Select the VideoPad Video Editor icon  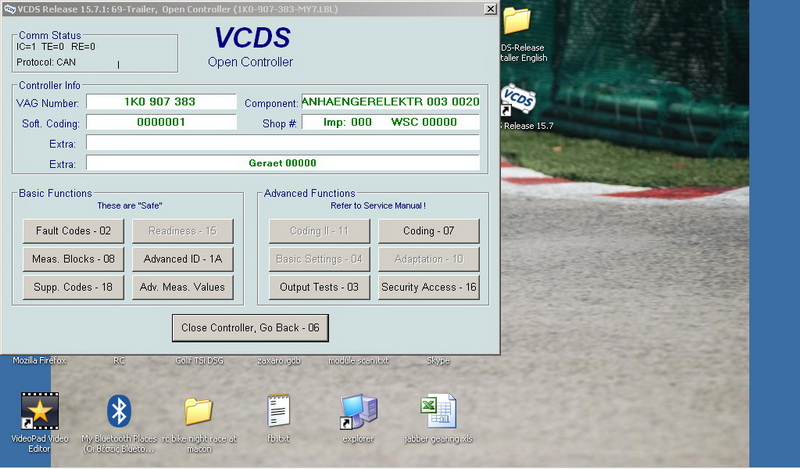pos(40,411)
